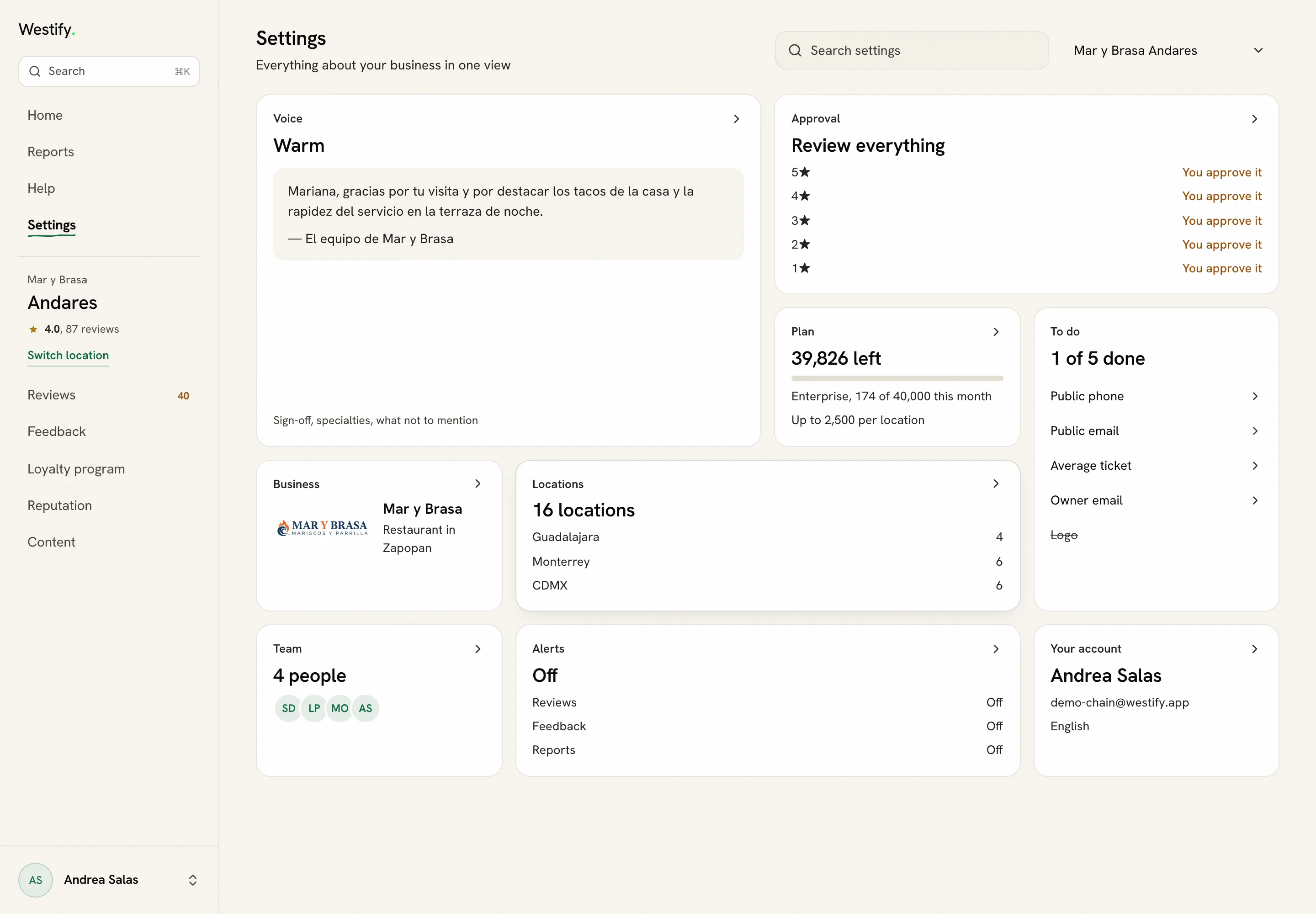Viewport: 1316px width, 914px height.
Task: Click the AS avatar in Team card
Action: point(366,708)
